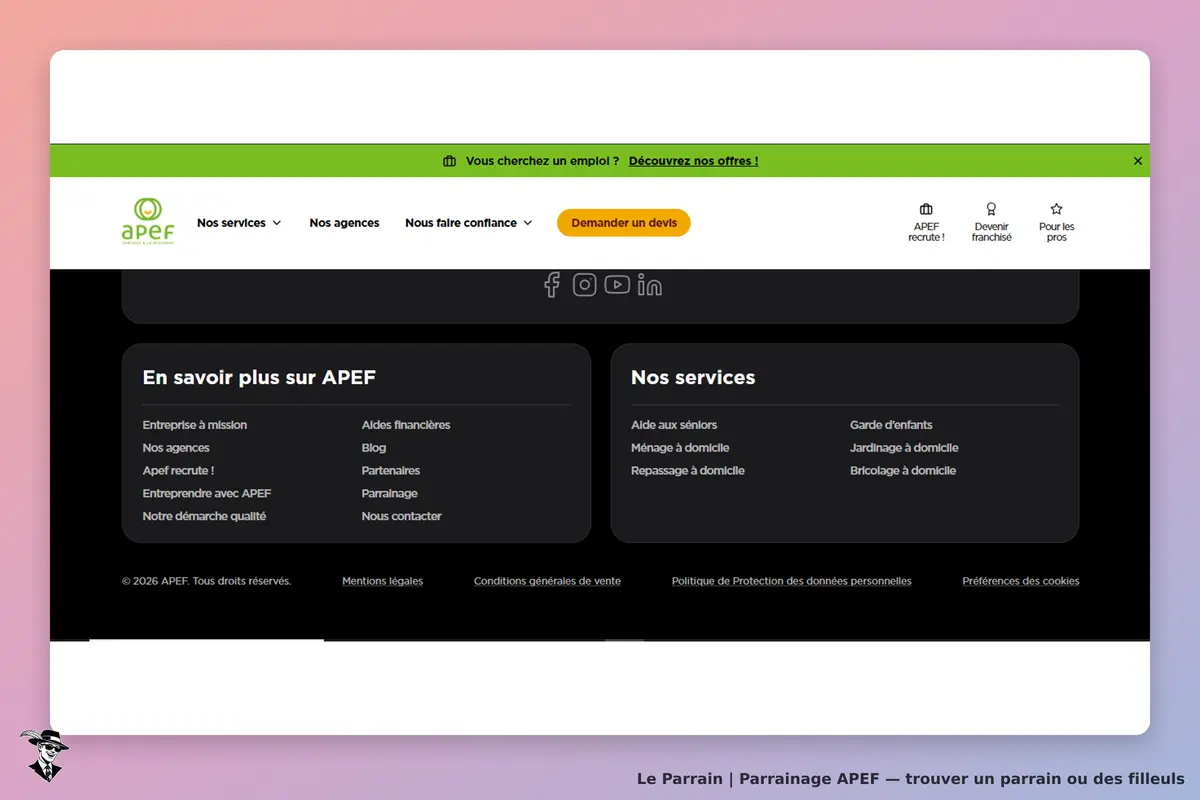Screen dimensions: 1200x800
Task: Open Entreprendre avec APEF link
Action: point(207,494)
